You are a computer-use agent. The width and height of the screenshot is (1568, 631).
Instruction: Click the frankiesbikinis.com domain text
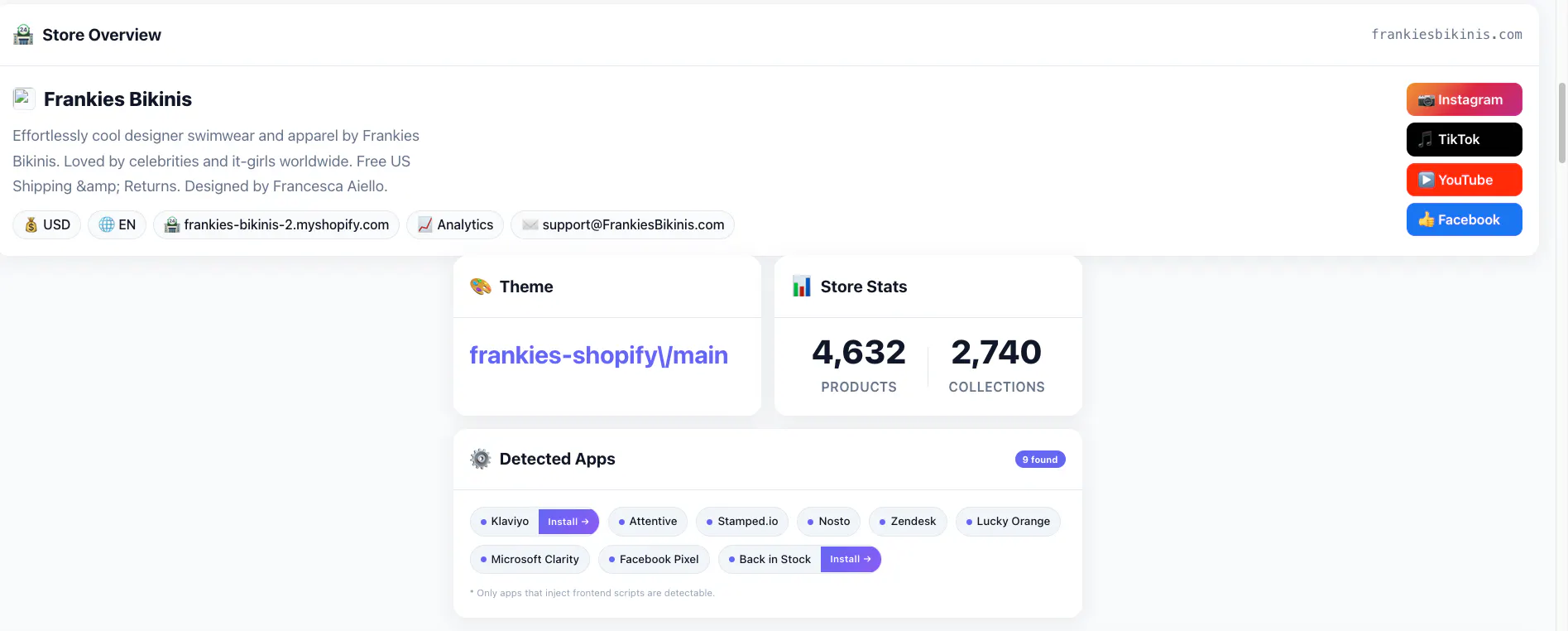pyautogui.click(x=1446, y=35)
